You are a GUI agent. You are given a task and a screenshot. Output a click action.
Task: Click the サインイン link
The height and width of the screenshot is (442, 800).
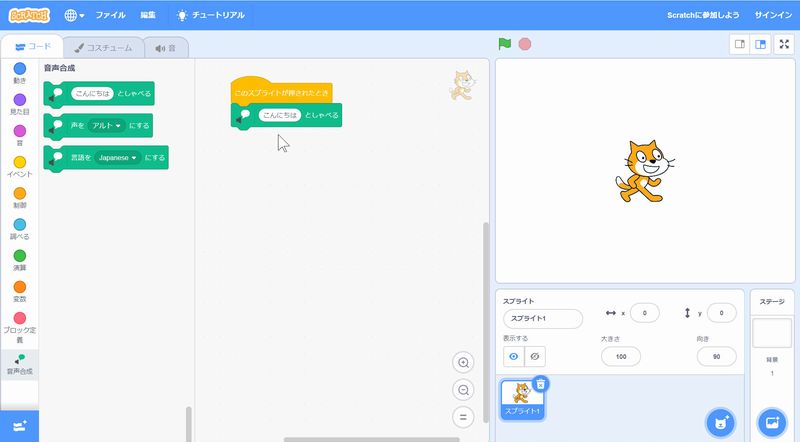pos(772,15)
